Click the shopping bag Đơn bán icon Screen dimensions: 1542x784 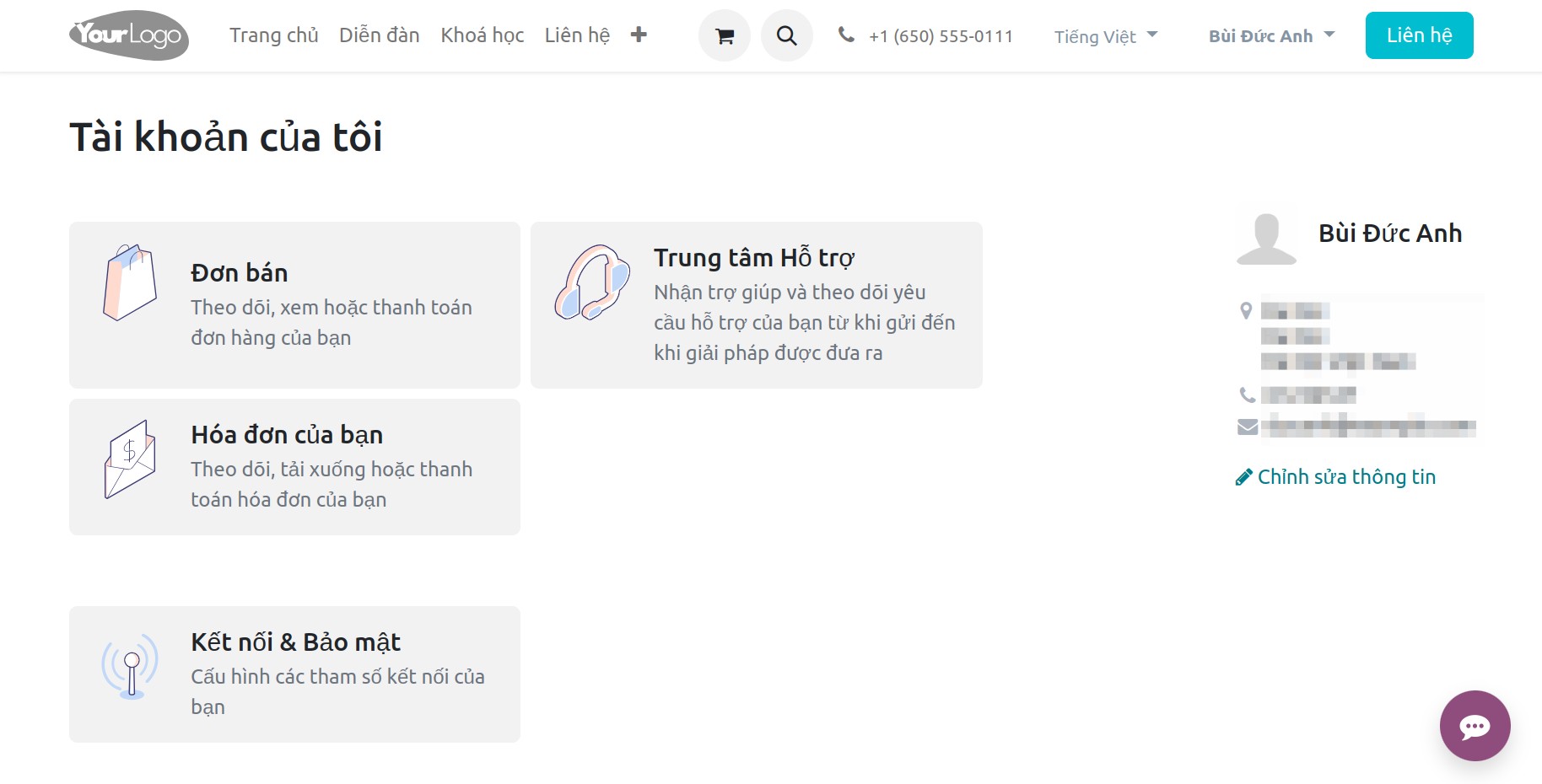(130, 282)
